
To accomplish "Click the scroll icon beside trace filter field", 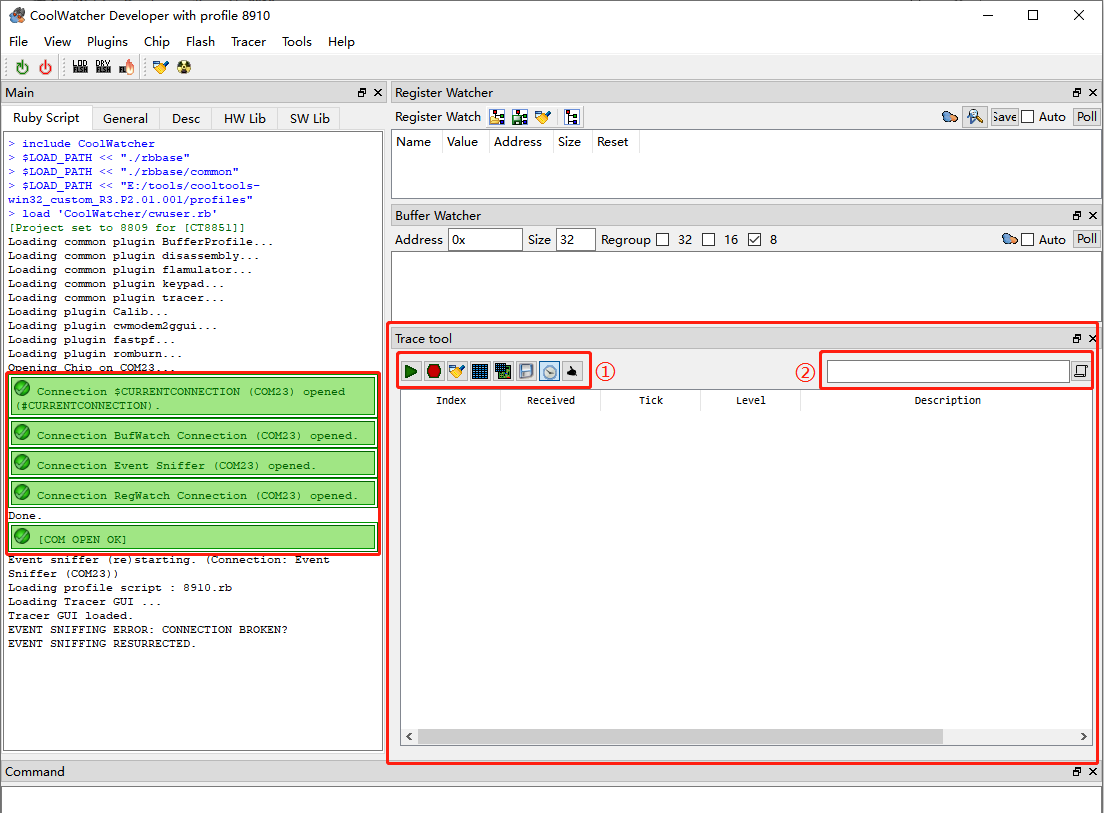I will click(1081, 371).
